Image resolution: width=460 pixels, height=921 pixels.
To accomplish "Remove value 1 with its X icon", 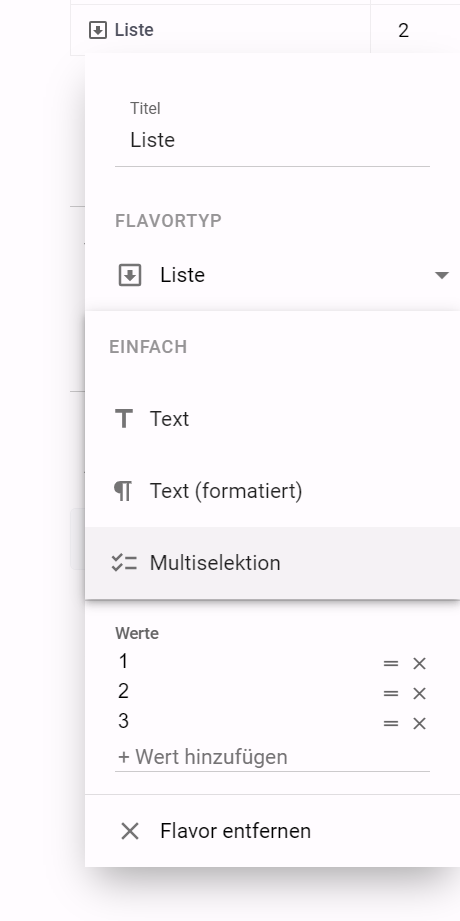I will [419, 664].
